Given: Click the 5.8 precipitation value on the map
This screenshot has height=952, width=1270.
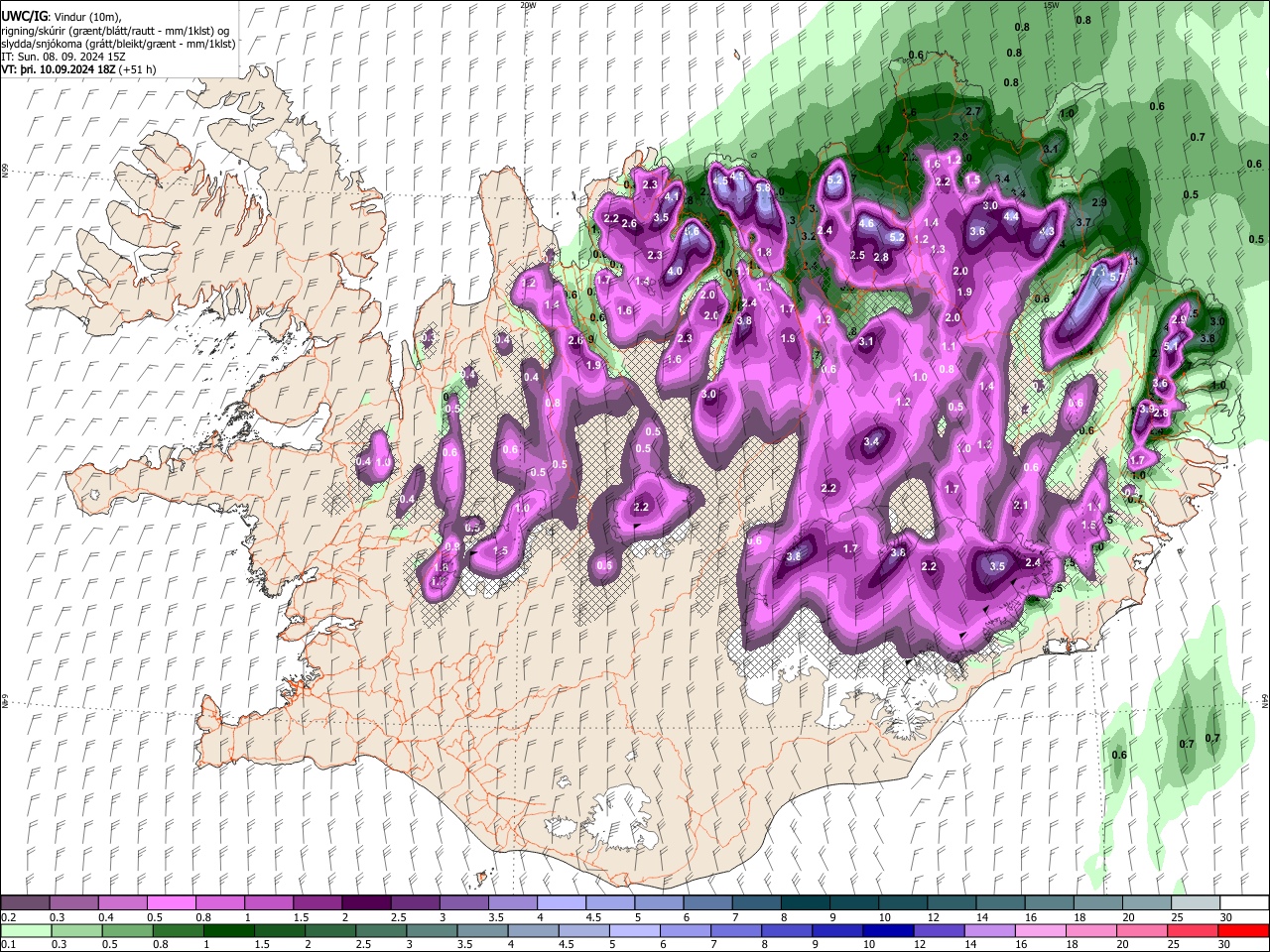Looking at the screenshot, I should pos(763,187).
